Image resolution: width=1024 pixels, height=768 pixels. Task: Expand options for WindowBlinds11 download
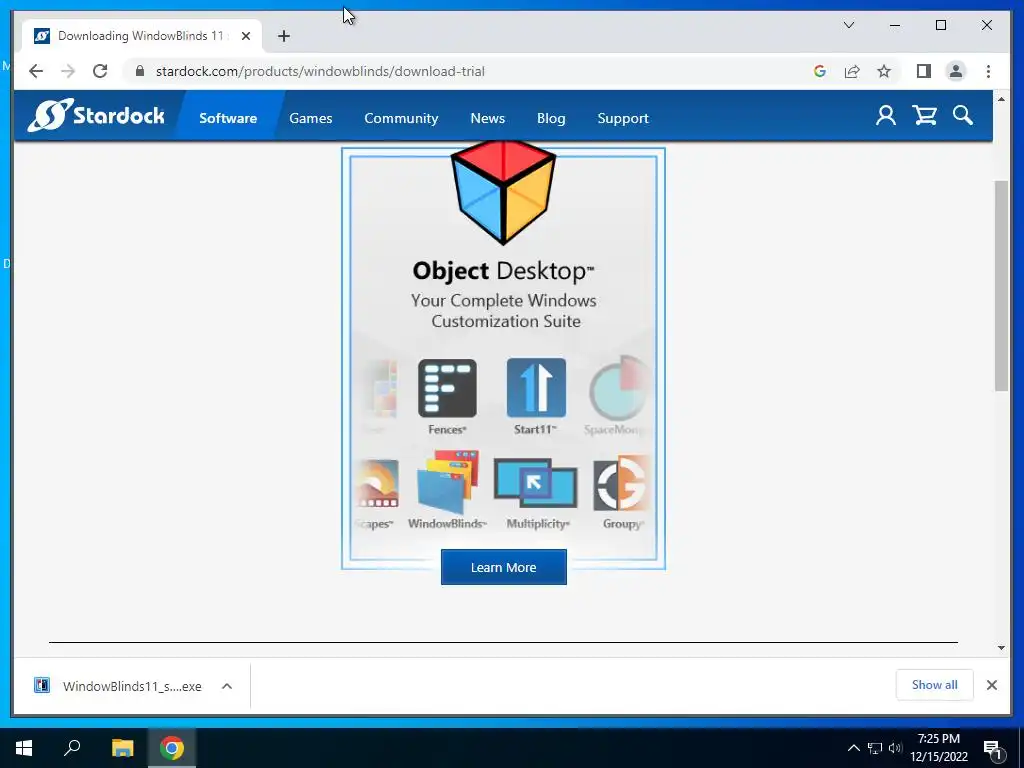pos(227,686)
